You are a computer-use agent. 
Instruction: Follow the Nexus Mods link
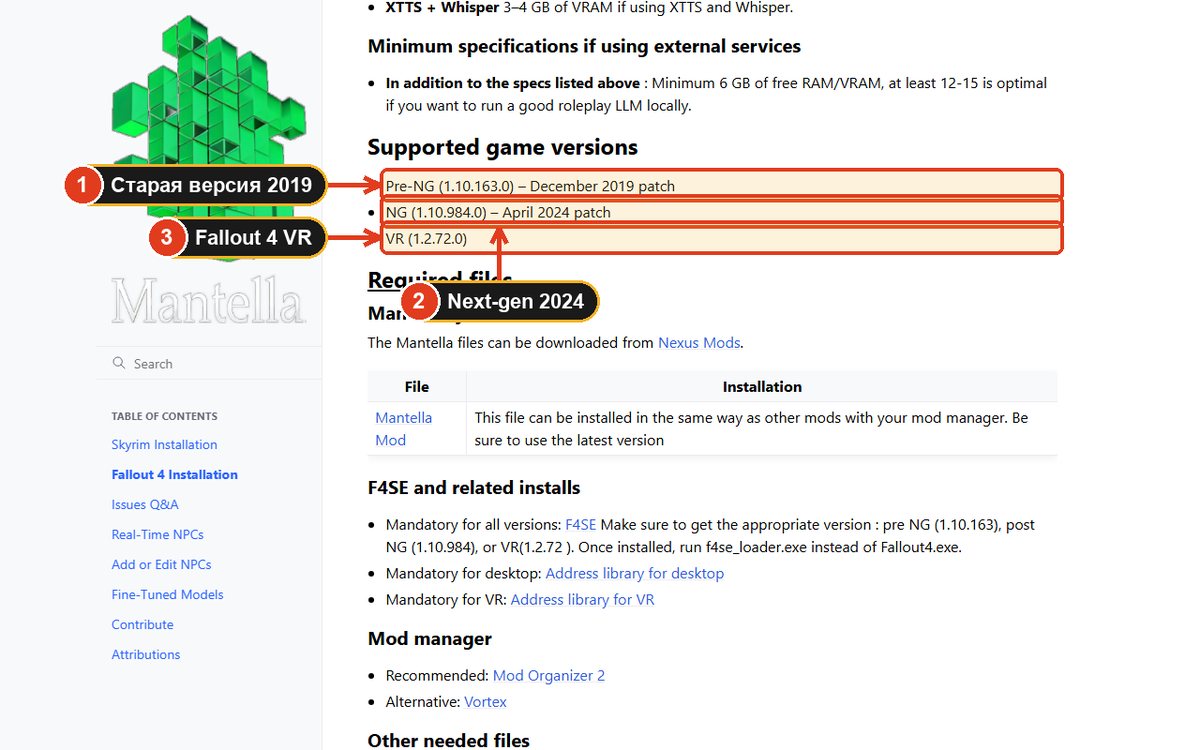pyautogui.click(x=699, y=342)
